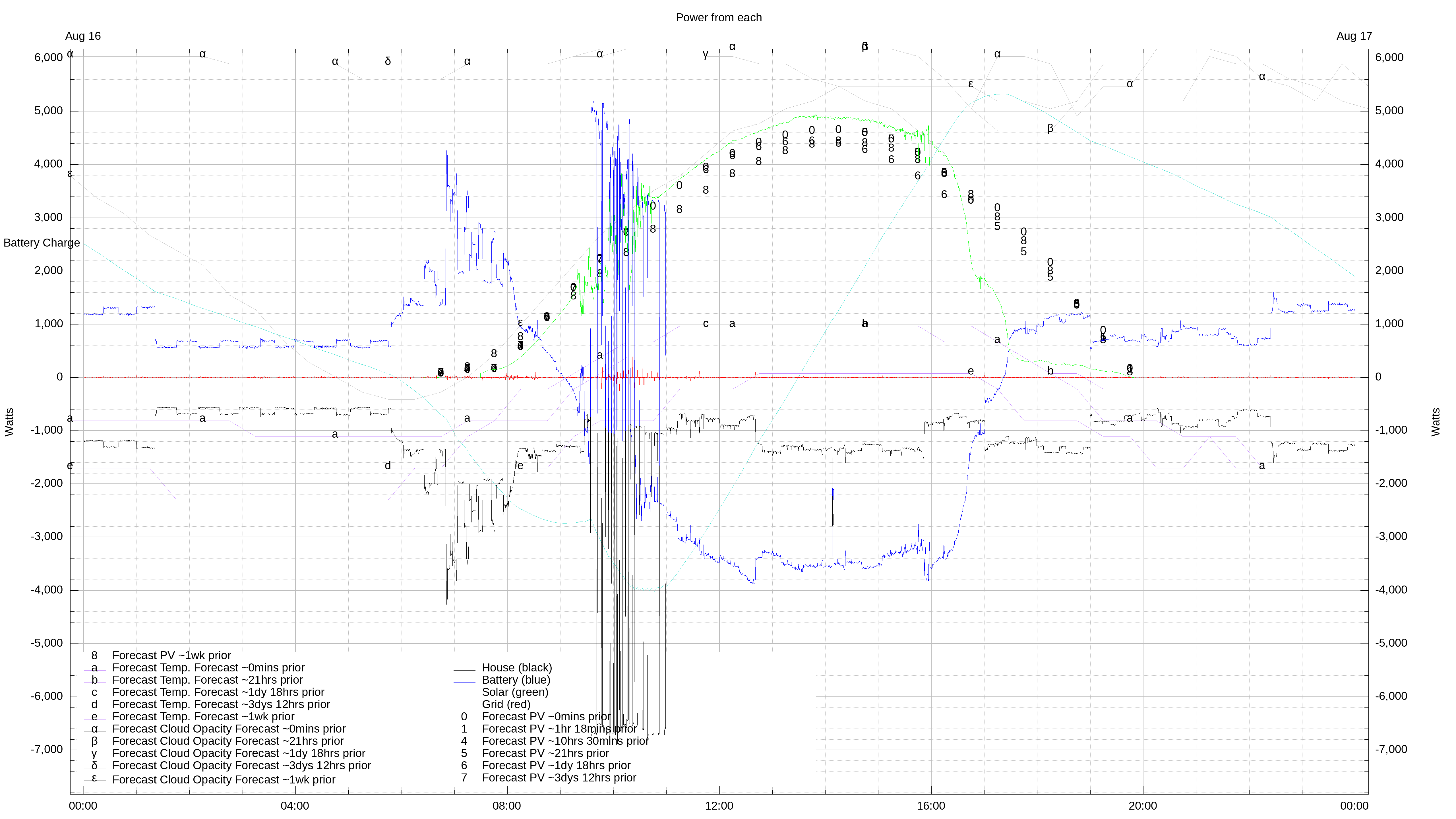Click the '12:00' time axis tick label

718,806
